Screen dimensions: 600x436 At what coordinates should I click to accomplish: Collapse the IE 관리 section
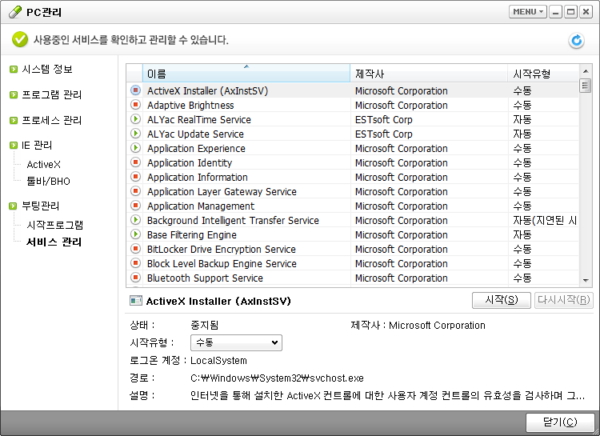click(x=13, y=146)
